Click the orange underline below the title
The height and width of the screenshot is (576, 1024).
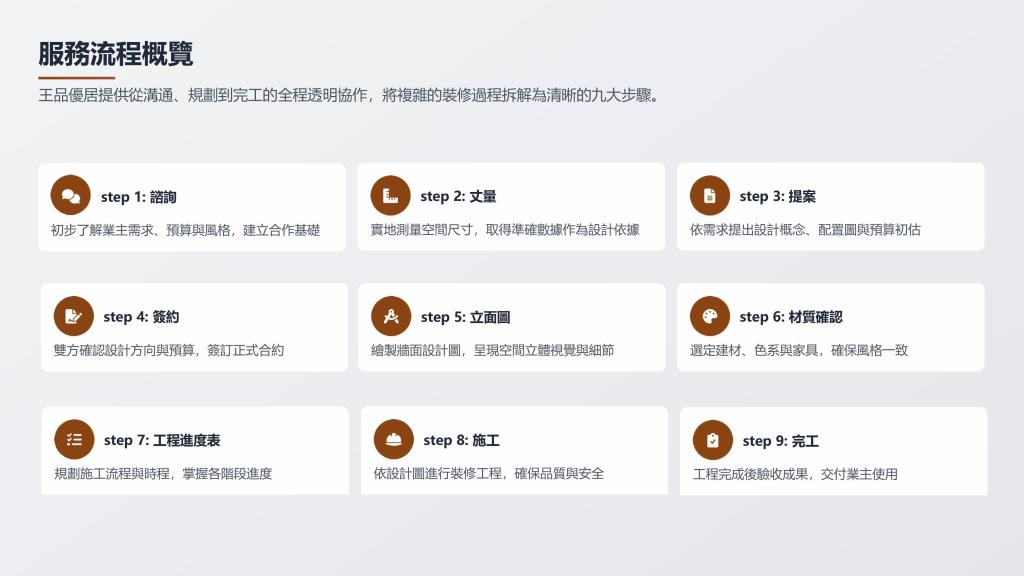[77, 77]
